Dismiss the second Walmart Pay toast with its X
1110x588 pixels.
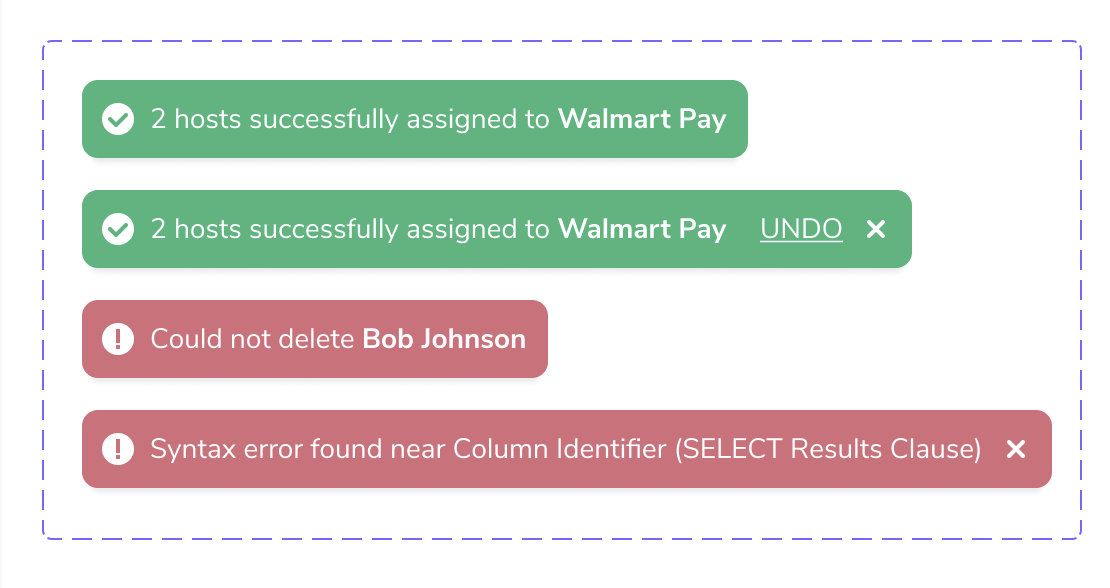pos(875,229)
